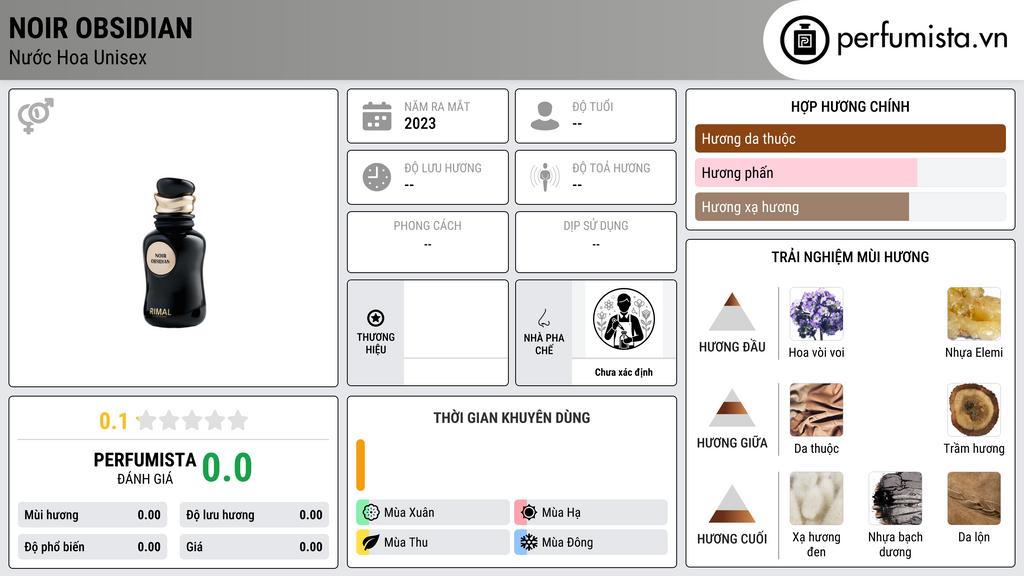Click the Hương xạ hương accord bar

pos(850,206)
